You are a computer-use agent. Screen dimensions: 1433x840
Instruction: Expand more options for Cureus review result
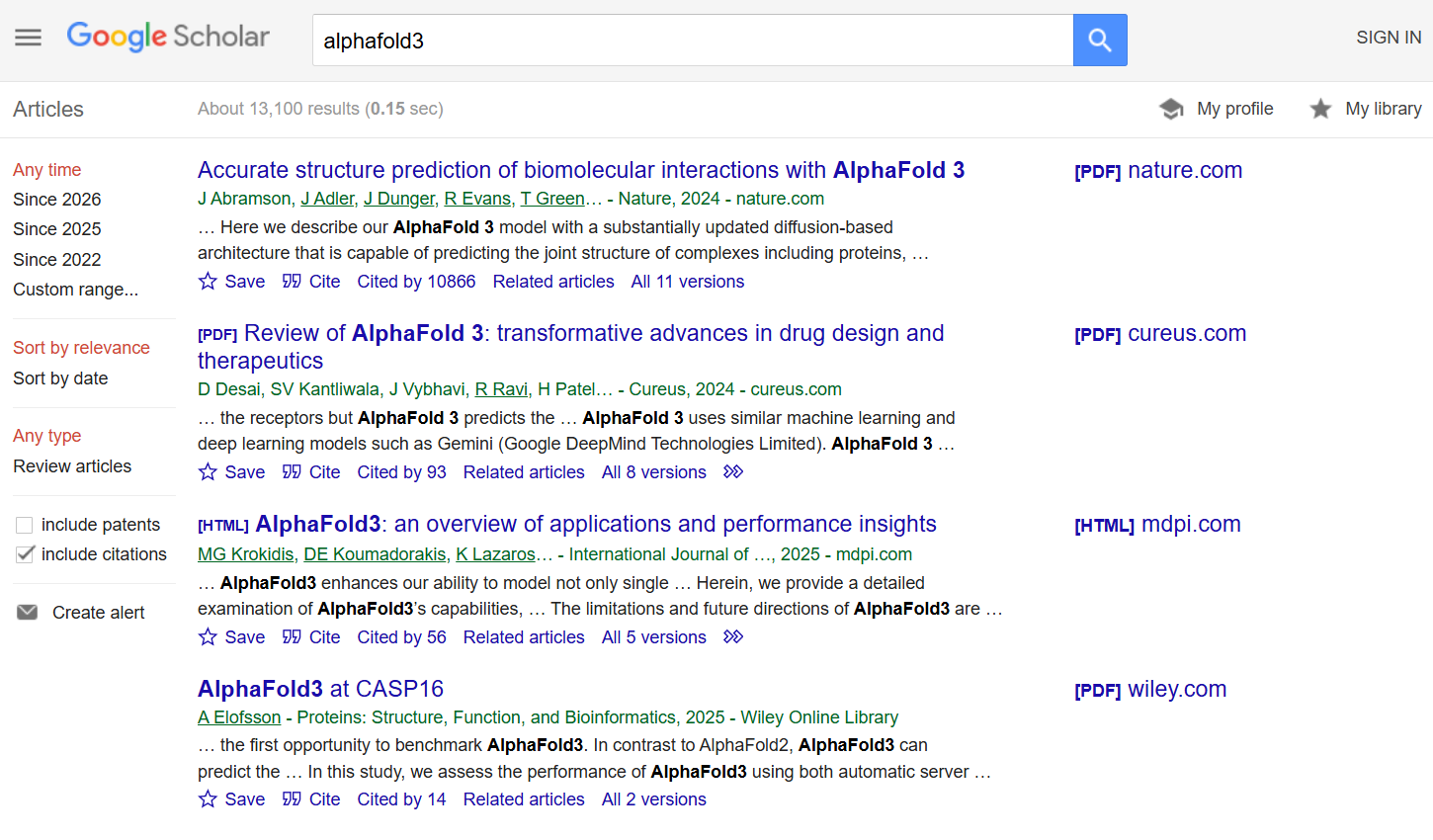[732, 472]
